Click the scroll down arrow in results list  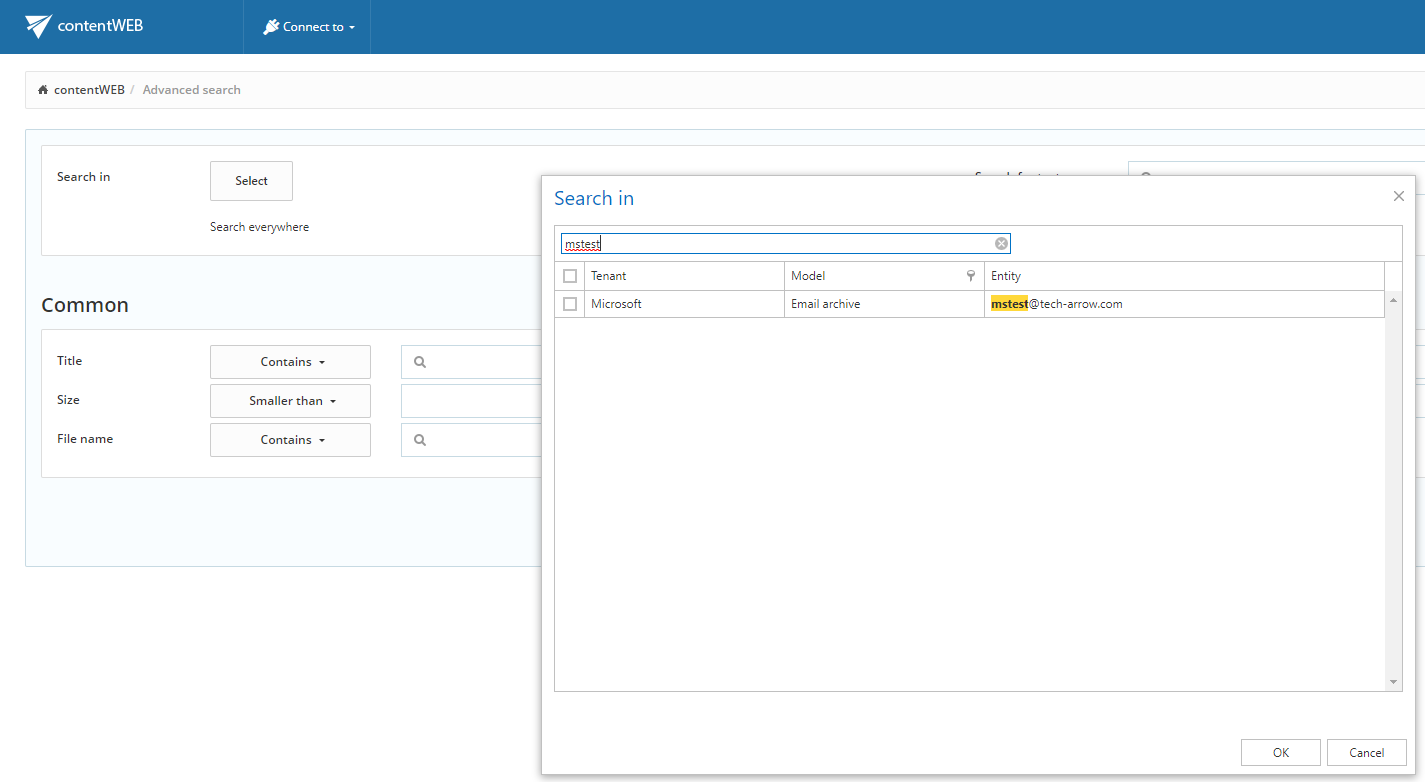coord(1394,682)
